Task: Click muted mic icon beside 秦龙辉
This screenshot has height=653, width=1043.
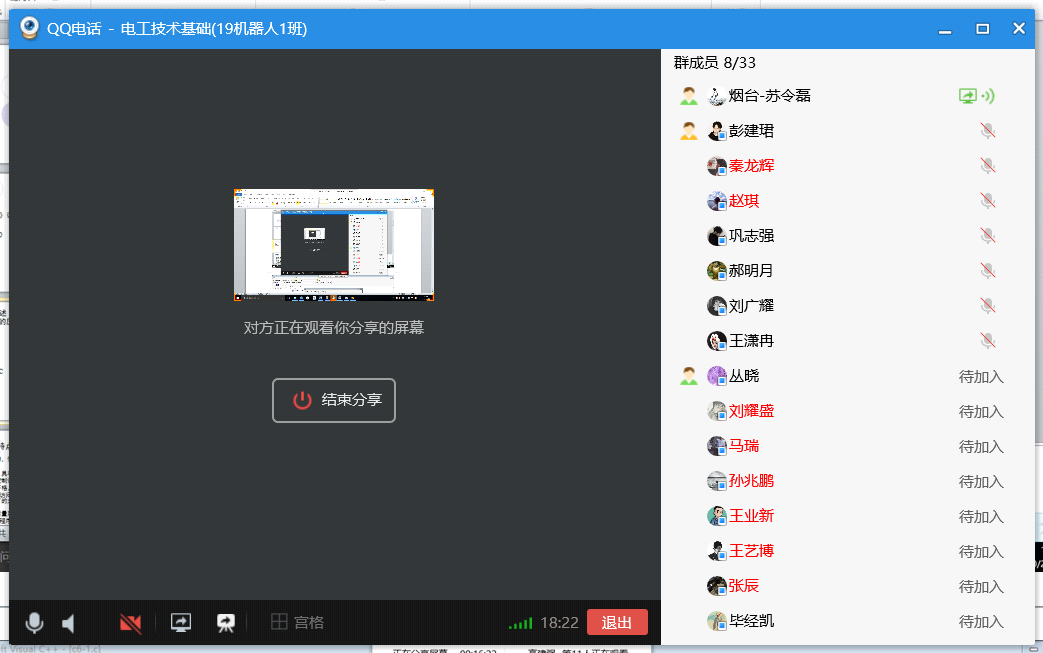Action: coord(987,166)
